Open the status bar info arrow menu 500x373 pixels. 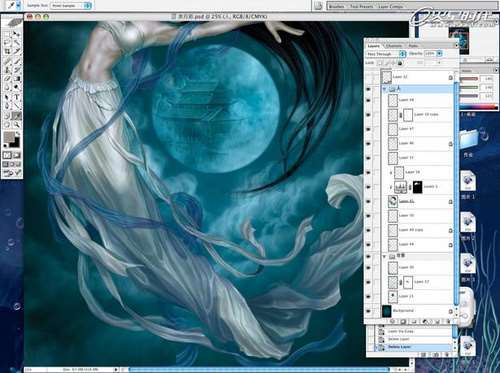(116, 369)
